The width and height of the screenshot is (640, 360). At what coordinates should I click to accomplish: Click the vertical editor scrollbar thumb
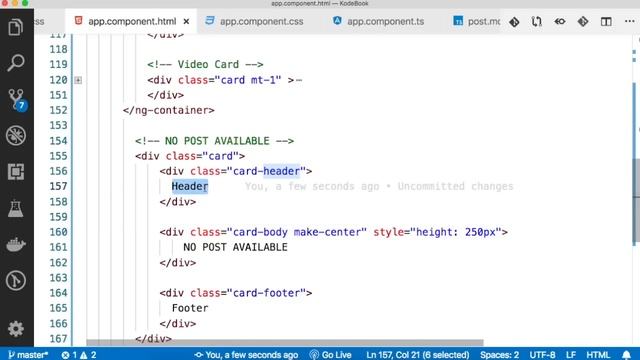point(636,200)
